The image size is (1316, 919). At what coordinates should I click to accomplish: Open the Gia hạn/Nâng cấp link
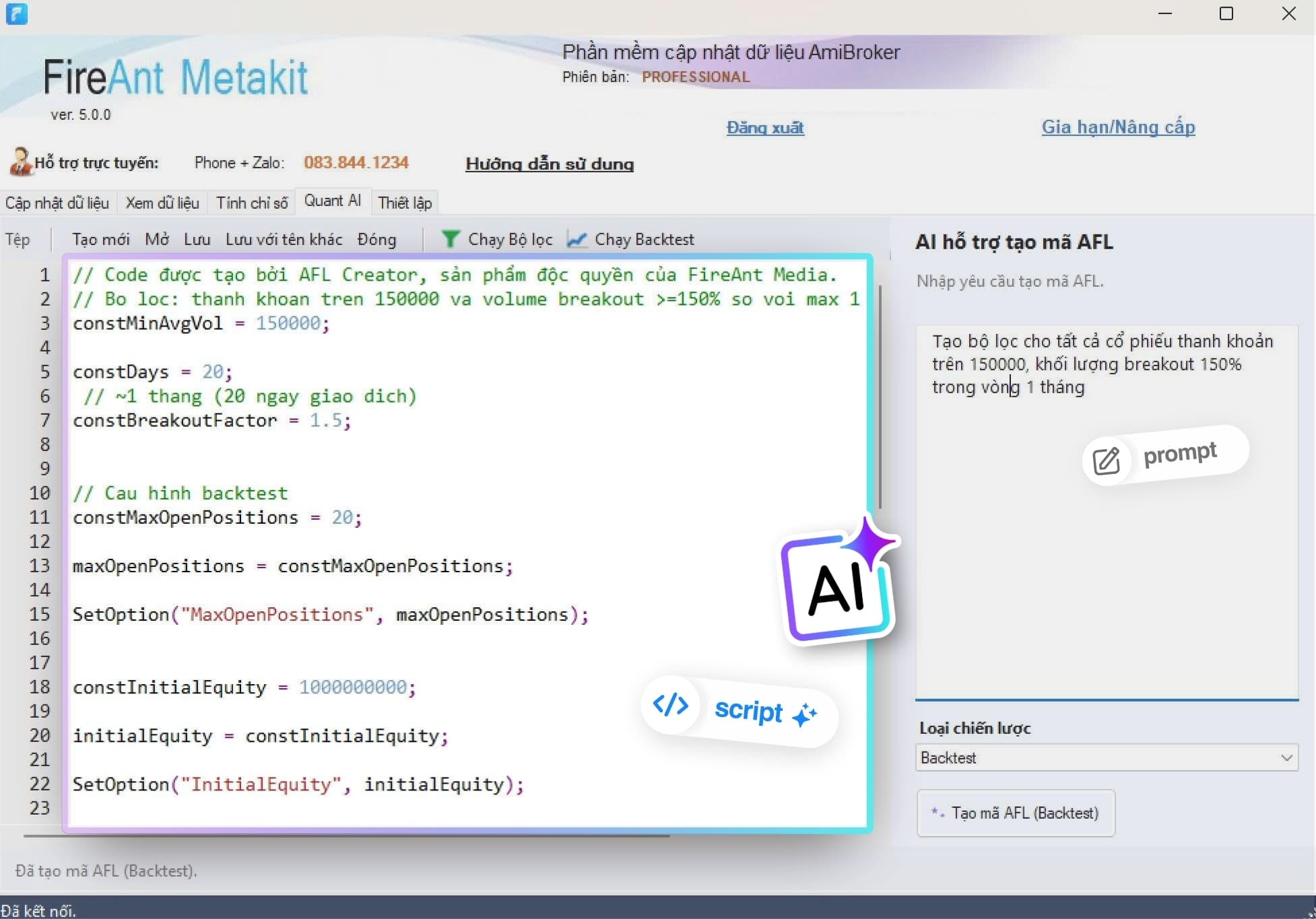point(1118,127)
